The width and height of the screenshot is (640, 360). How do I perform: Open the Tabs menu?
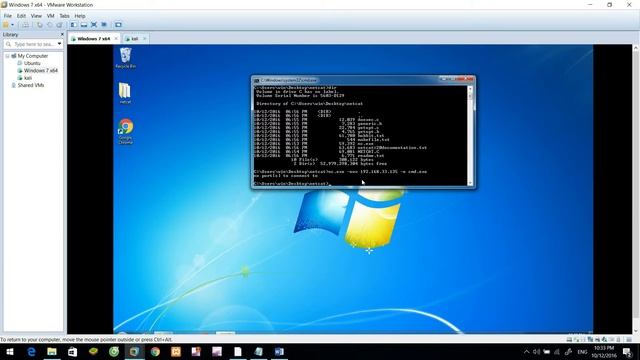[64, 16]
